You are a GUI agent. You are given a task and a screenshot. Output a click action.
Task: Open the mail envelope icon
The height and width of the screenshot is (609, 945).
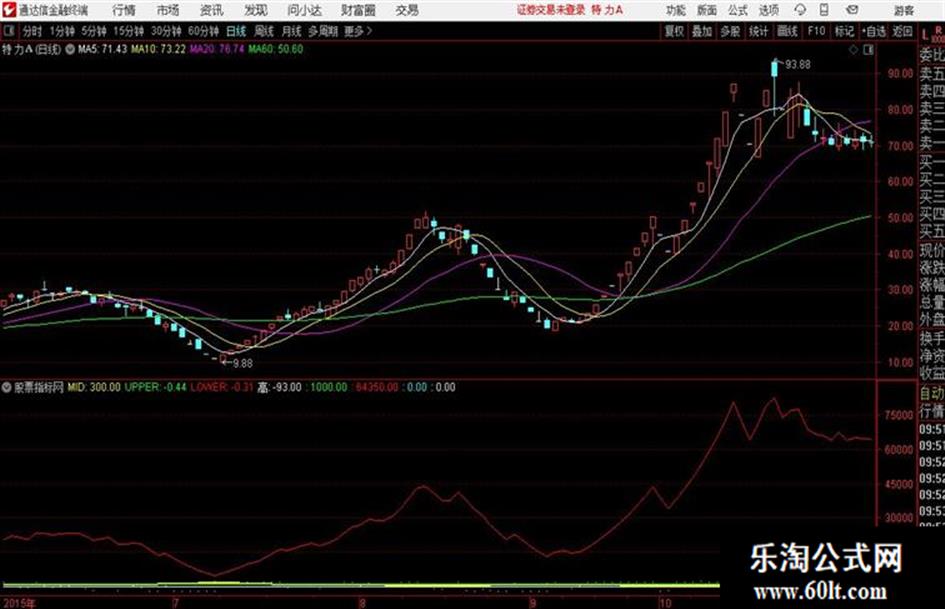(x=852, y=10)
